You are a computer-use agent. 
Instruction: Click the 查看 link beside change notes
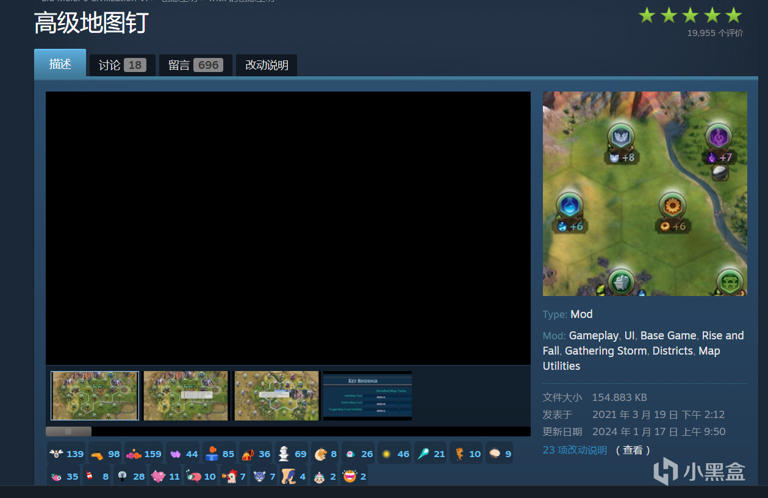[x=632, y=450]
